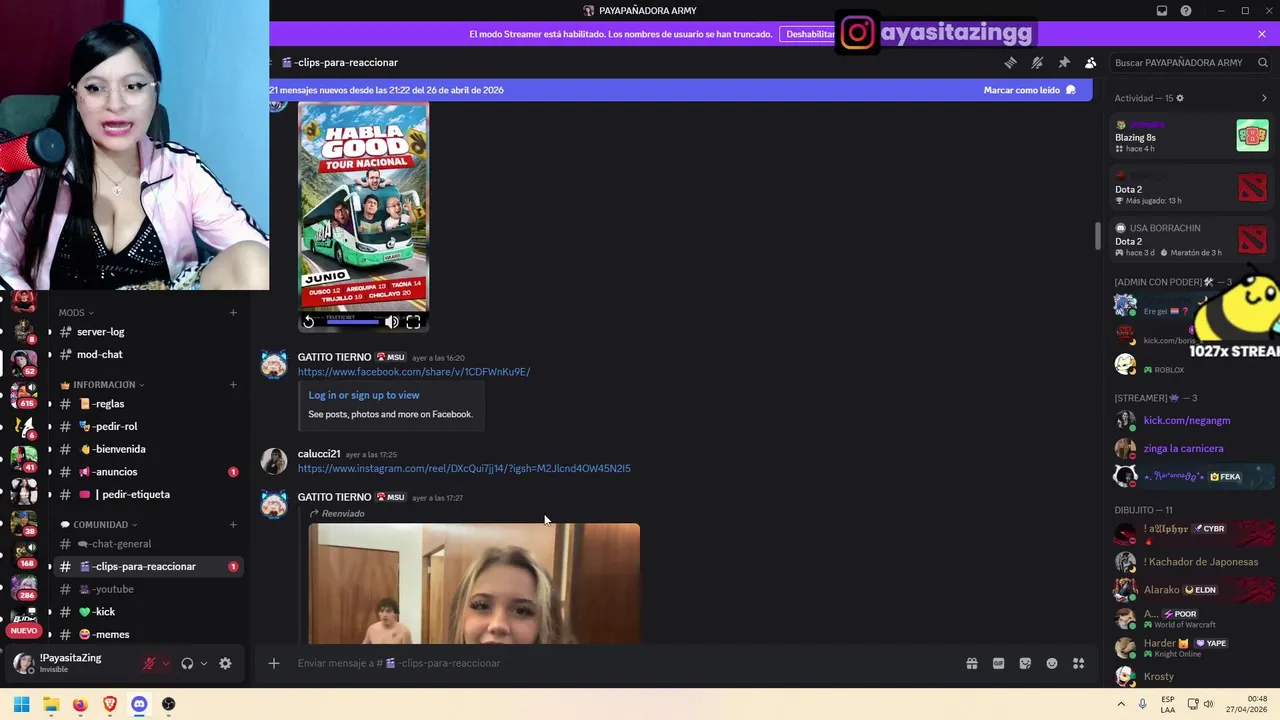Open the emoji picker
The image size is (1280, 720).
(x=1052, y=663)
